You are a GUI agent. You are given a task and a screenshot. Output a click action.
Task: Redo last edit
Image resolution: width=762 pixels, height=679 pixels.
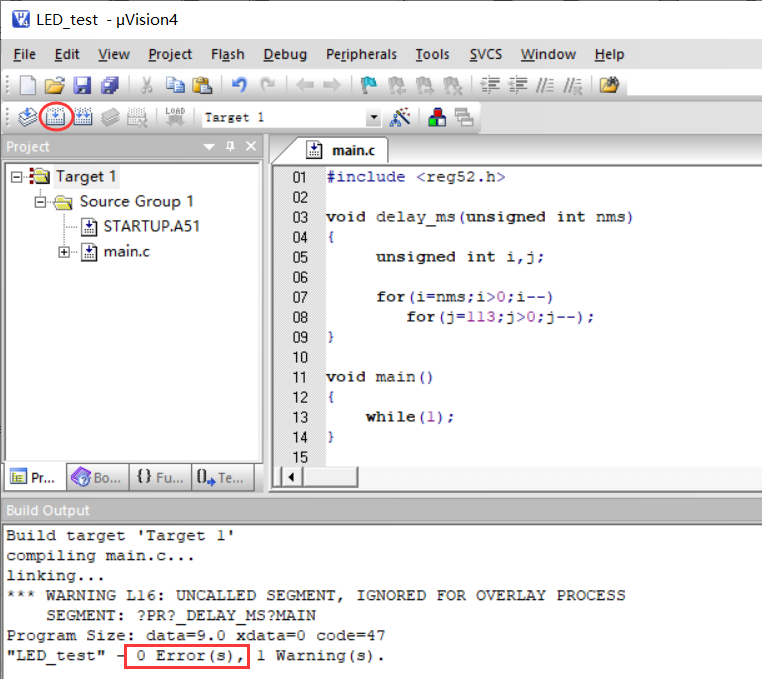(267, 85)
